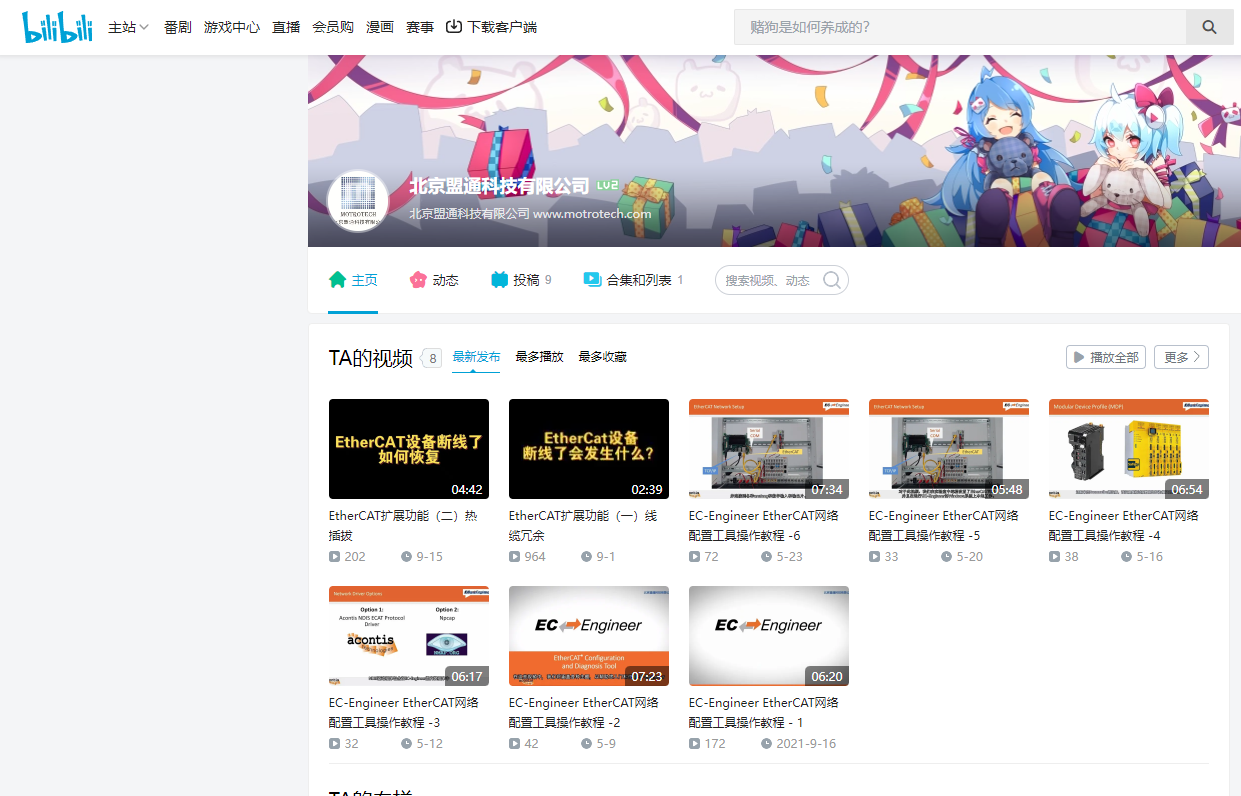The width and height of the screenshot is (1241, 796).
Task: Open 漫画 in the top navigation
Action: pyautogui.click(x=380, y=27)
